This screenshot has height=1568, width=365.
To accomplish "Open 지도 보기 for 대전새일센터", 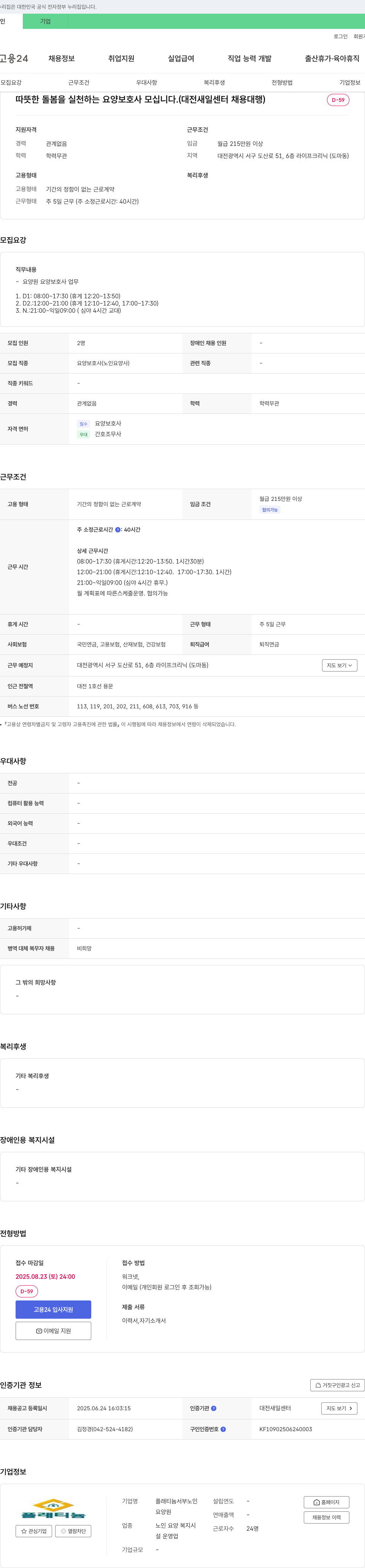I will (340, 1408).
